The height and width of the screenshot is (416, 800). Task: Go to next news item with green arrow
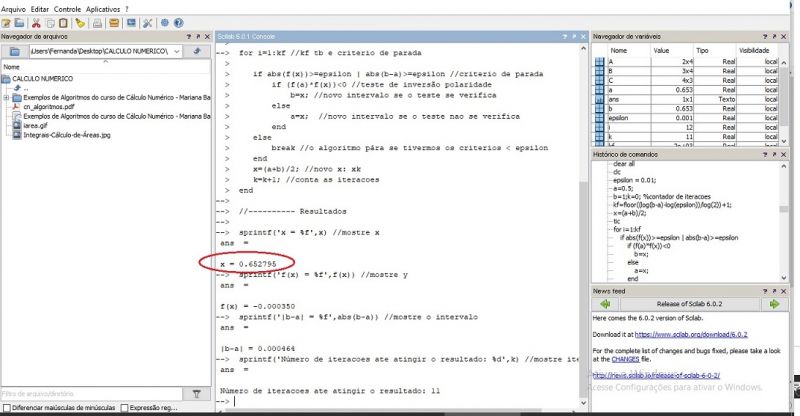pos(772,303)
